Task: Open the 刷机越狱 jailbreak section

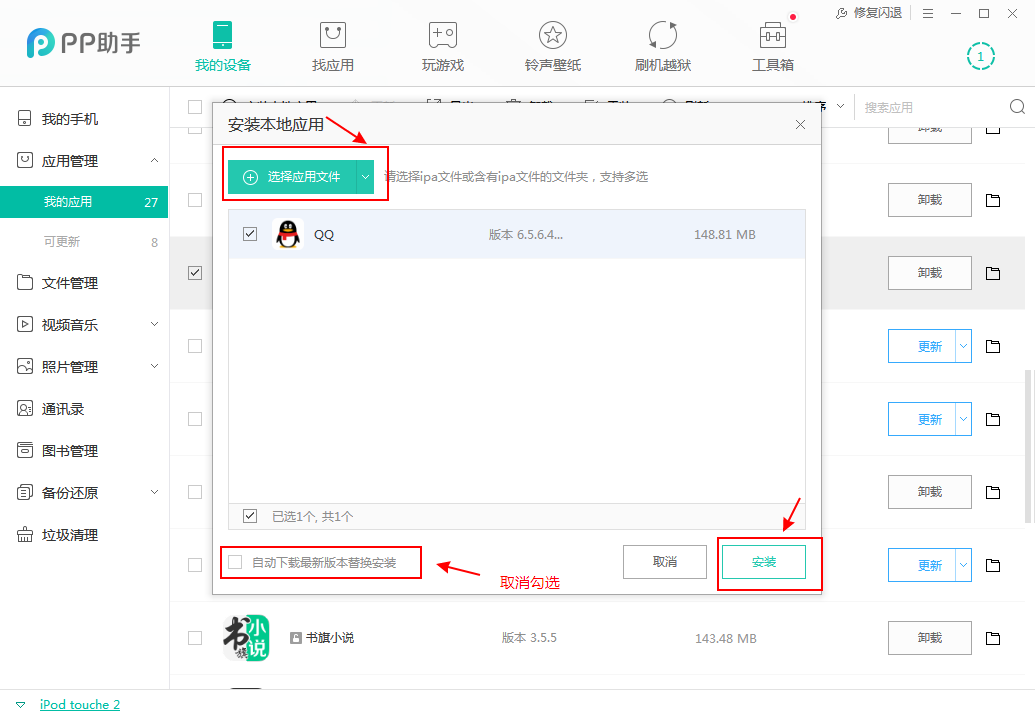Action: coord(661,45)
